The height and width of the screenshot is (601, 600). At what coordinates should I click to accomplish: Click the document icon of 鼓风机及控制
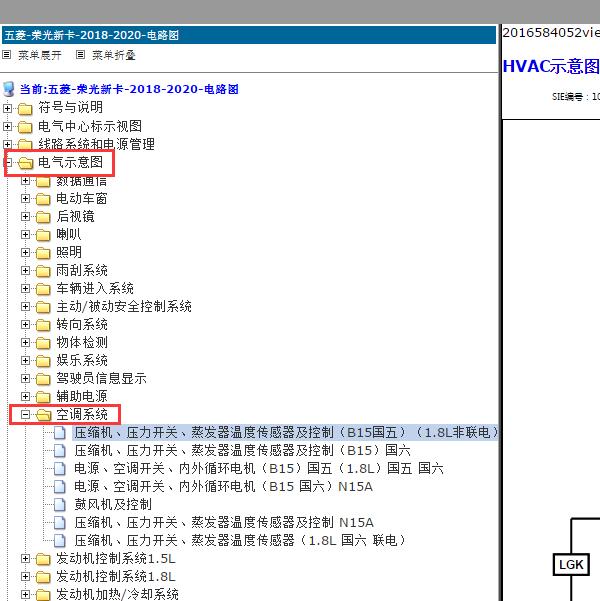(x=59, y=504)
